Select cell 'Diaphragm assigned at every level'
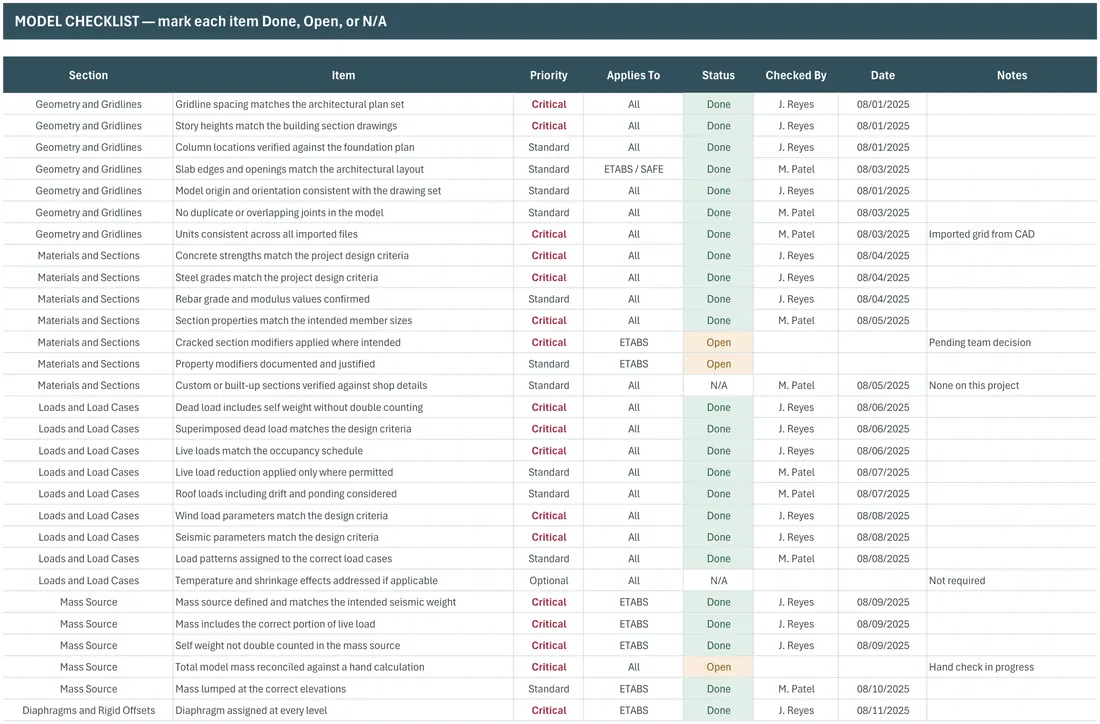This screenshot has width=1100, height=724. [343, 710]
